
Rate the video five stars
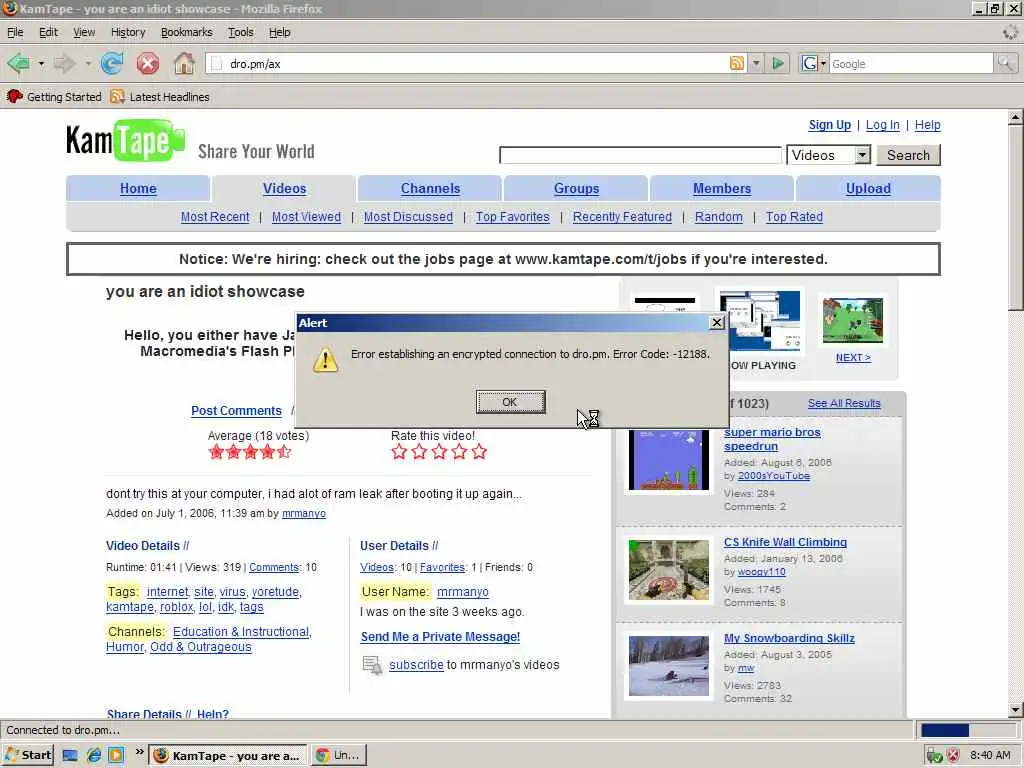point(479,451)
